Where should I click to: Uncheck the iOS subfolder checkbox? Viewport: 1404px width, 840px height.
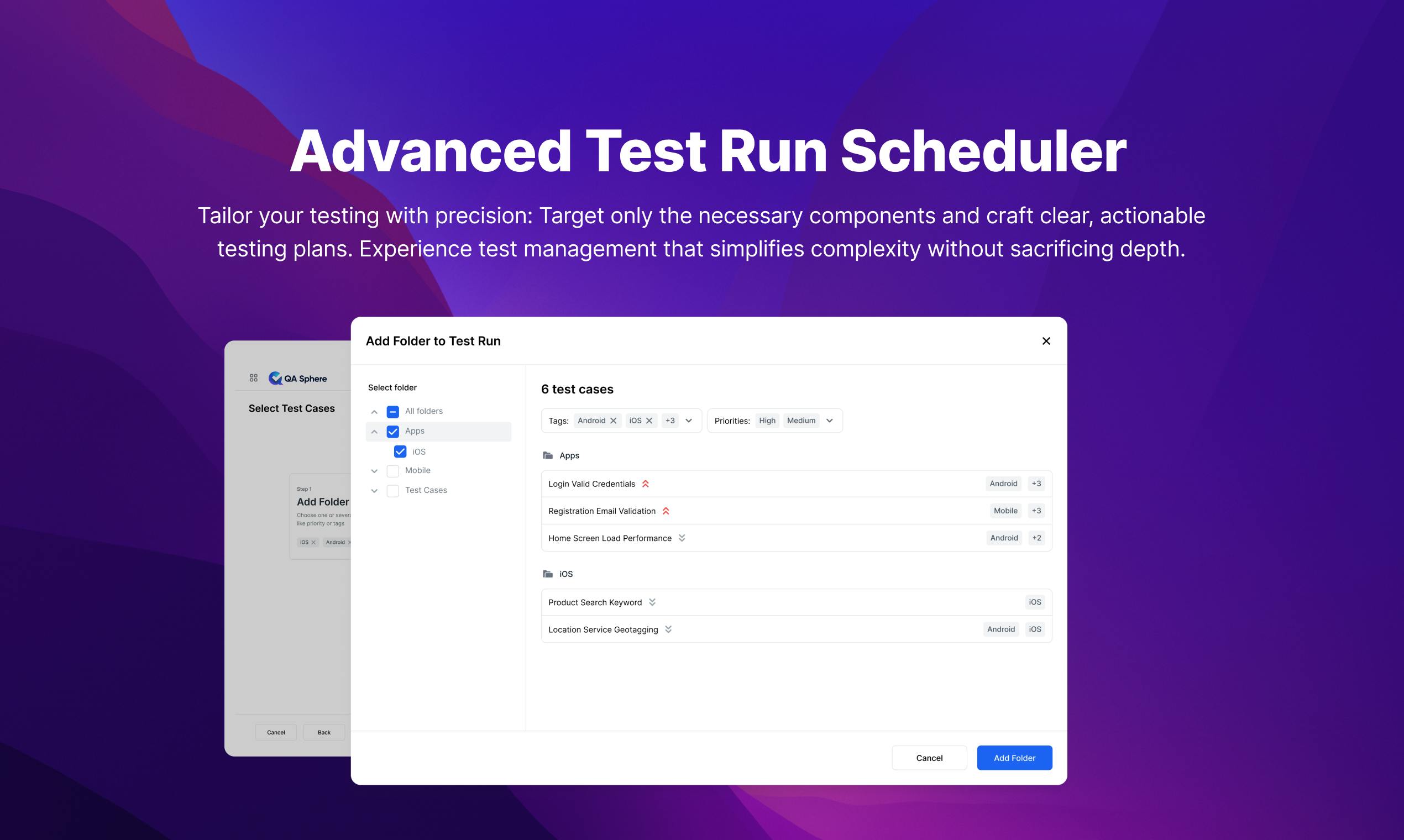pyautogui.click(x=400, y=451)
